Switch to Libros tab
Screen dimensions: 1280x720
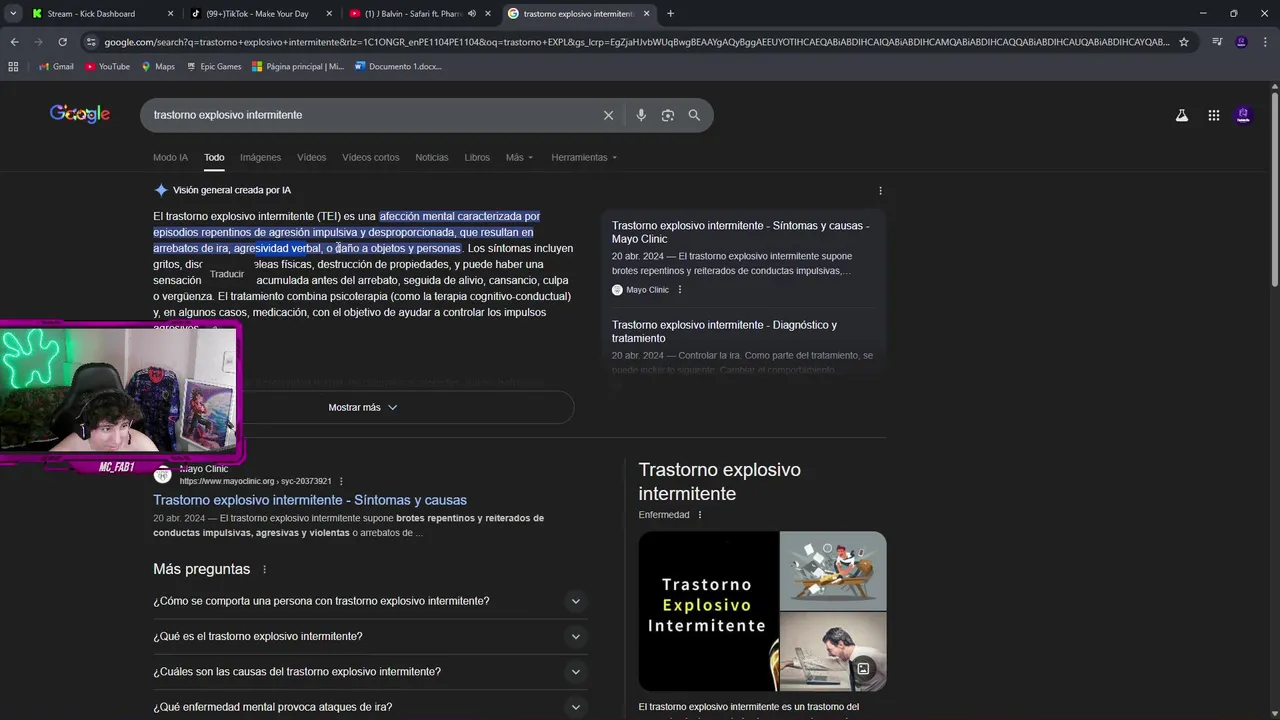(x=477, y=157)
